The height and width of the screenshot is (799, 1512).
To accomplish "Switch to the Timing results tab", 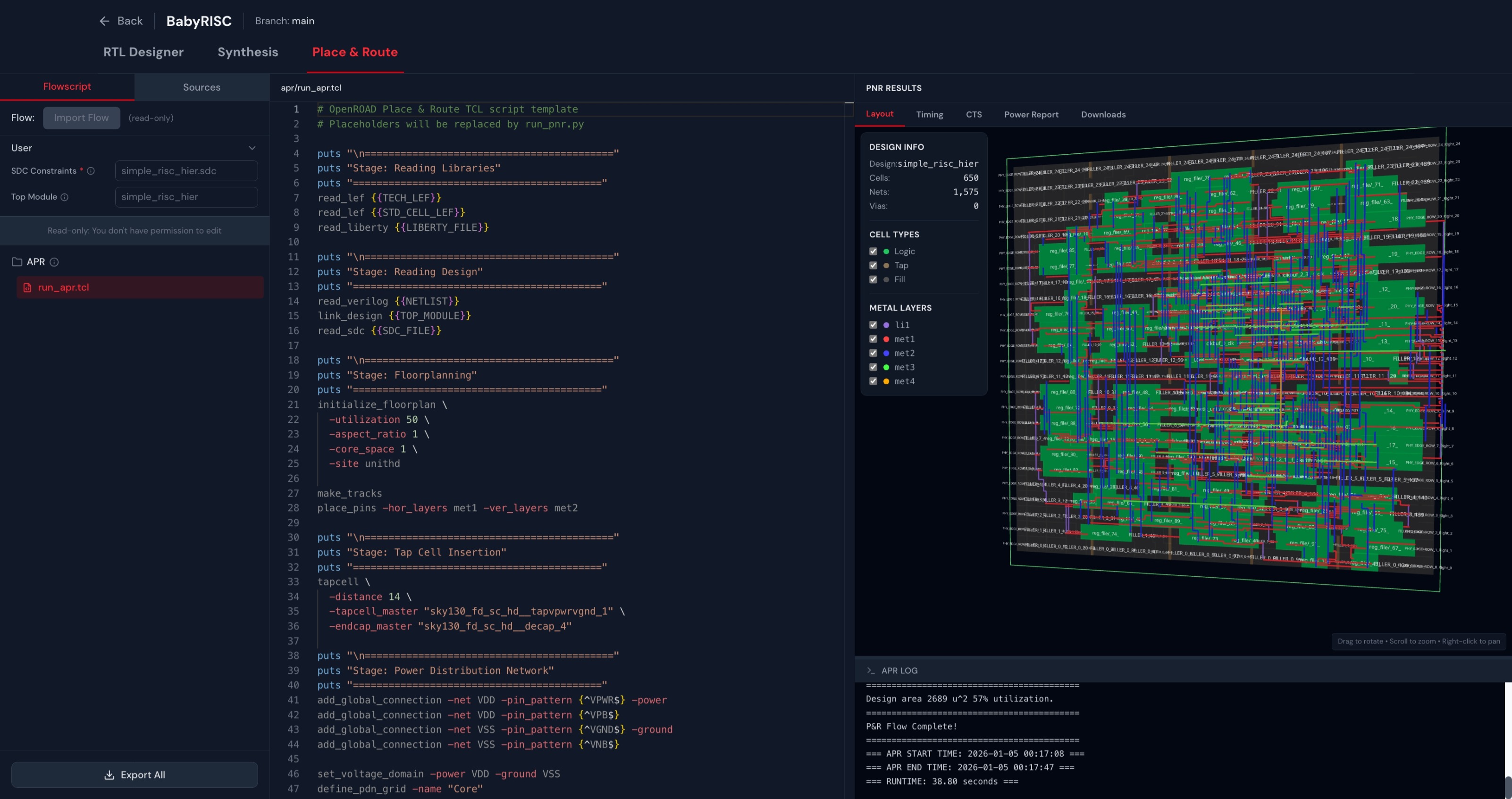I will (x=929, y=115).
